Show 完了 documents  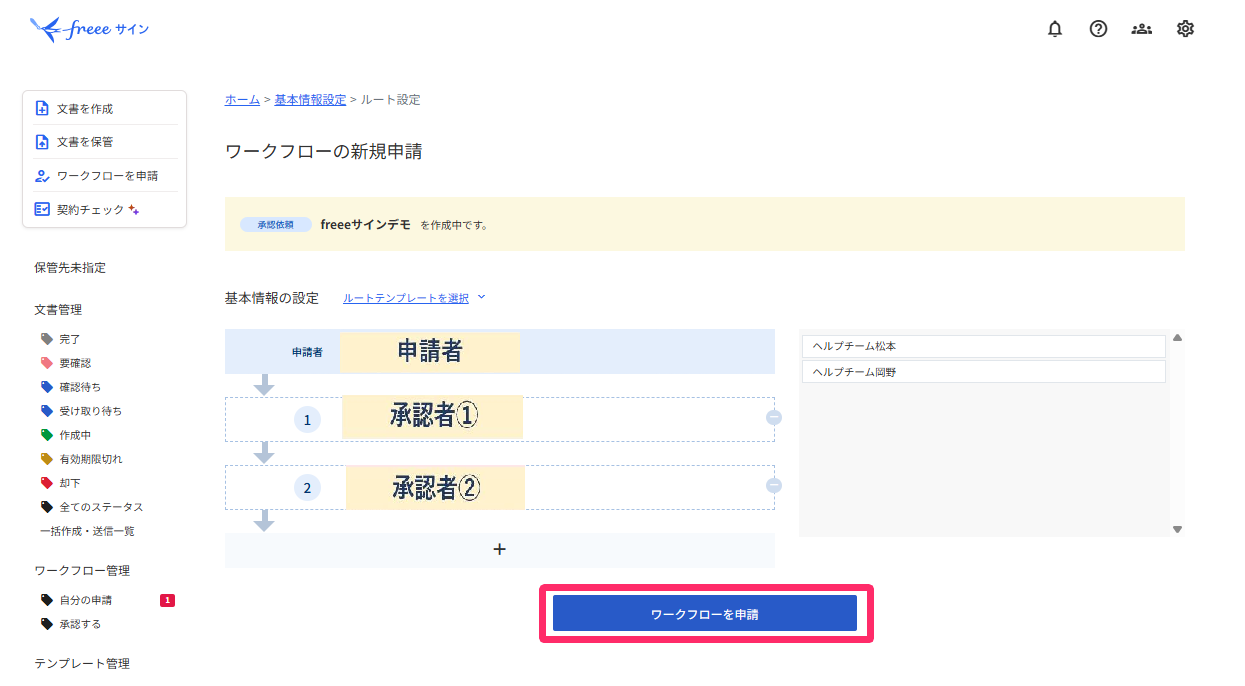click(x=69, y=339)
